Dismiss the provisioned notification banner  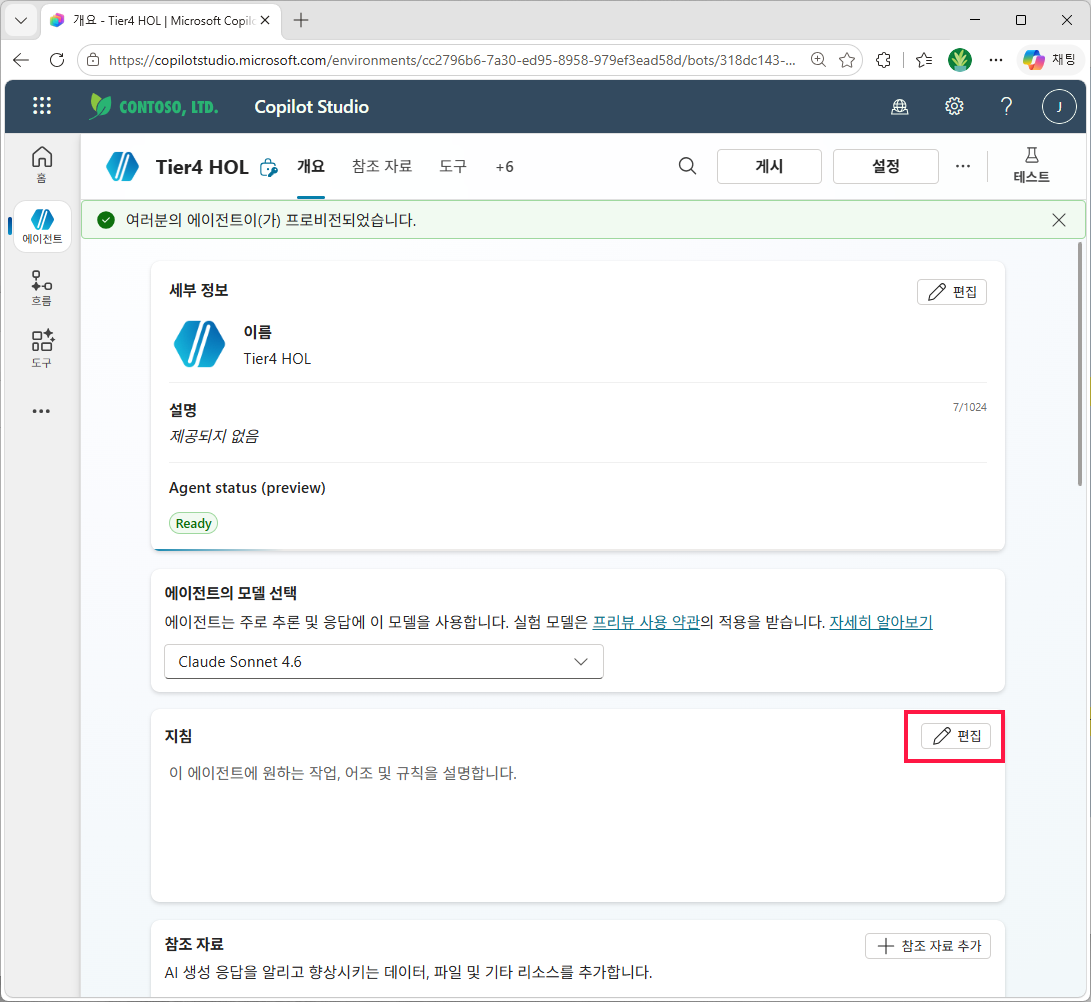coord(1059,220)
